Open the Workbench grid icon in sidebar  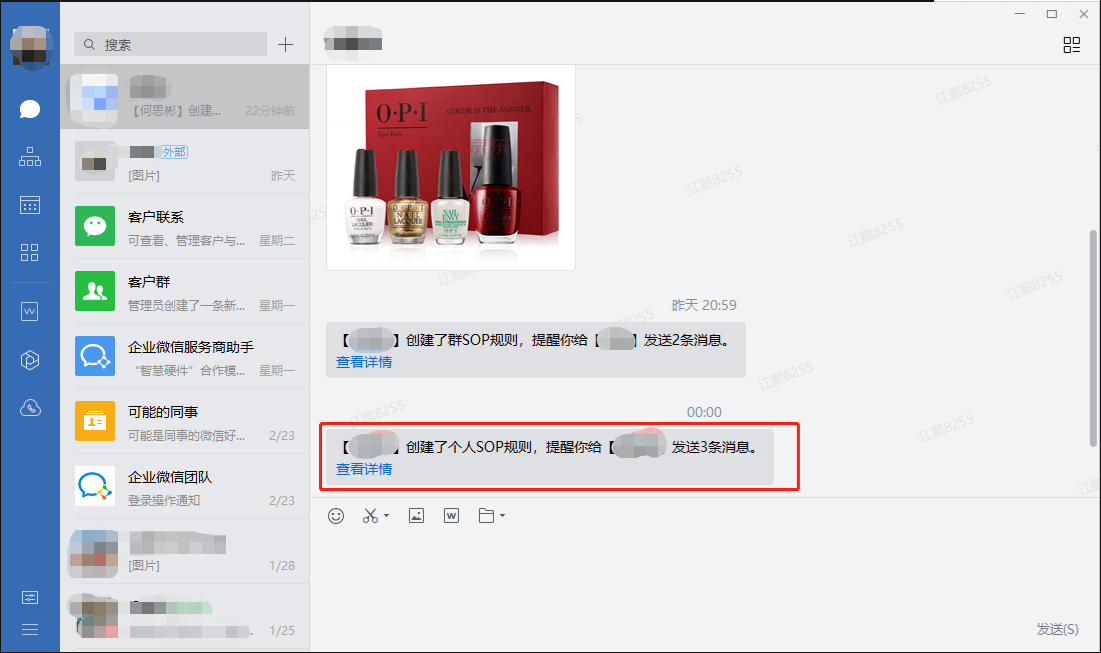29,253
